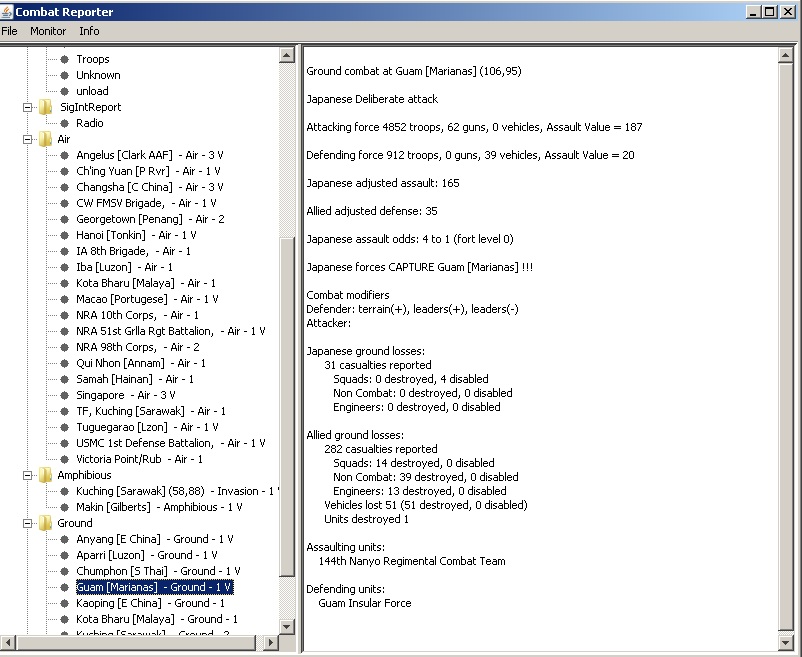The height and width of the screenshot is (657, 802).
Task: Open CW FMSV Brigade air report
Action: (x=146, y=203)
